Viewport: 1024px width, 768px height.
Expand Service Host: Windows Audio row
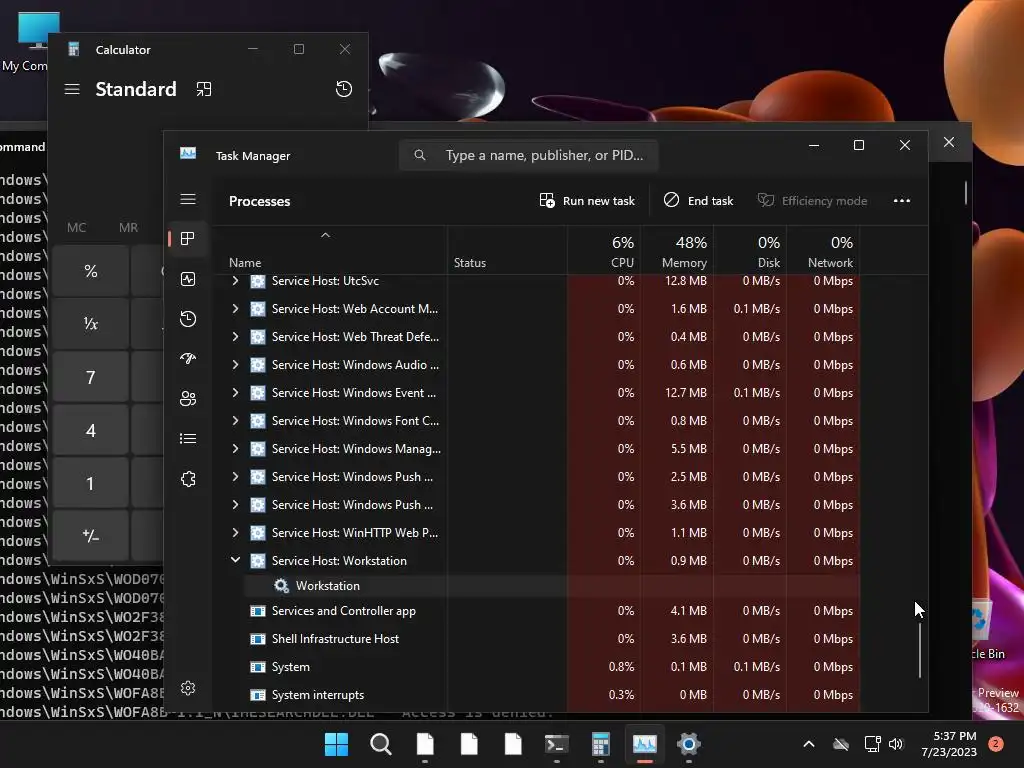[235, 365]
